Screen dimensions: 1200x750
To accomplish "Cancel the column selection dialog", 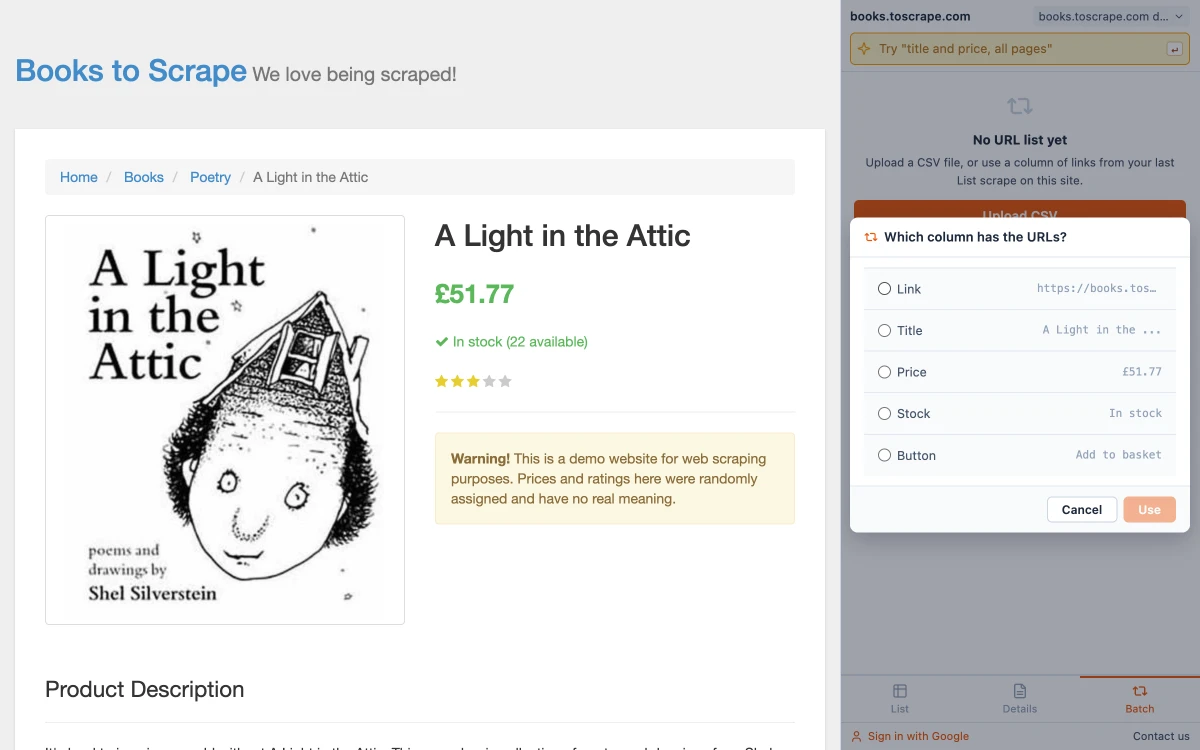I will (x=1082, y=510).
